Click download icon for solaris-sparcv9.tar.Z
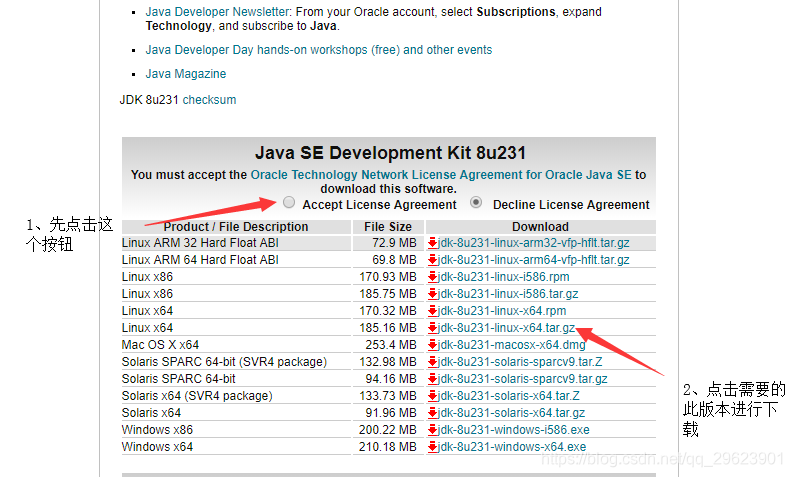This screenshot has height=477, width=792. 432,362
